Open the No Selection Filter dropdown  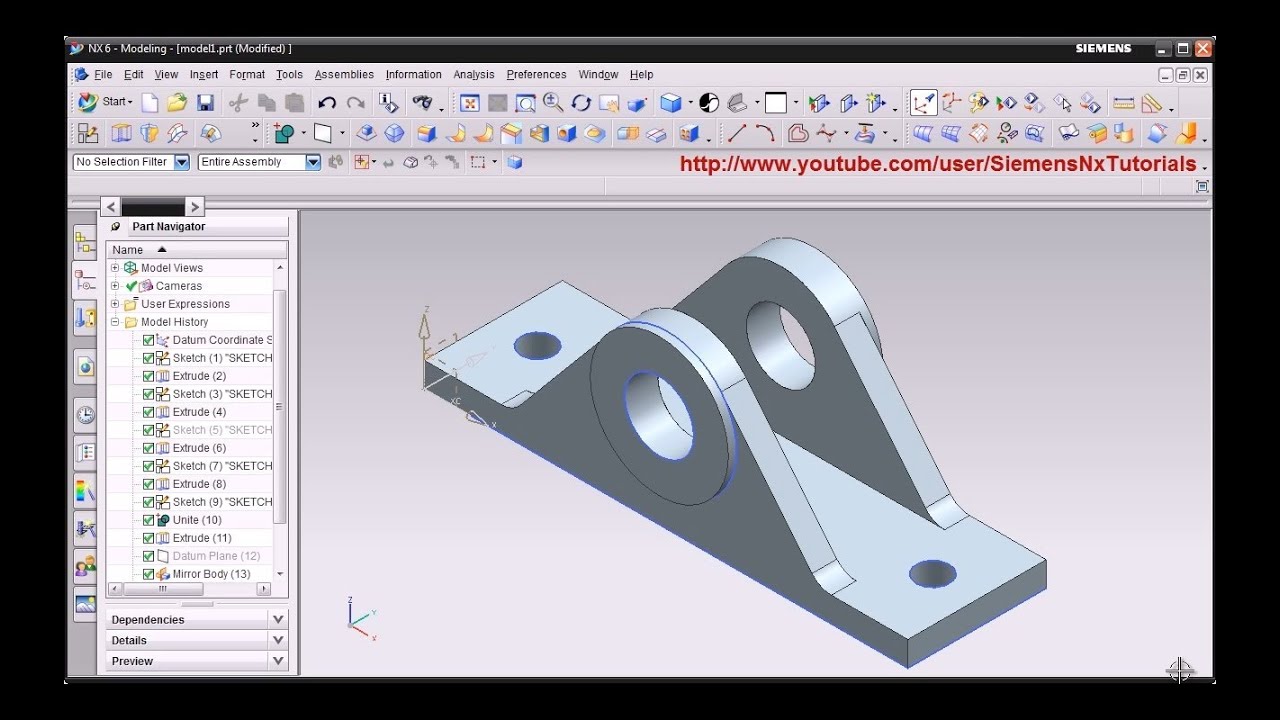point(181,162)
